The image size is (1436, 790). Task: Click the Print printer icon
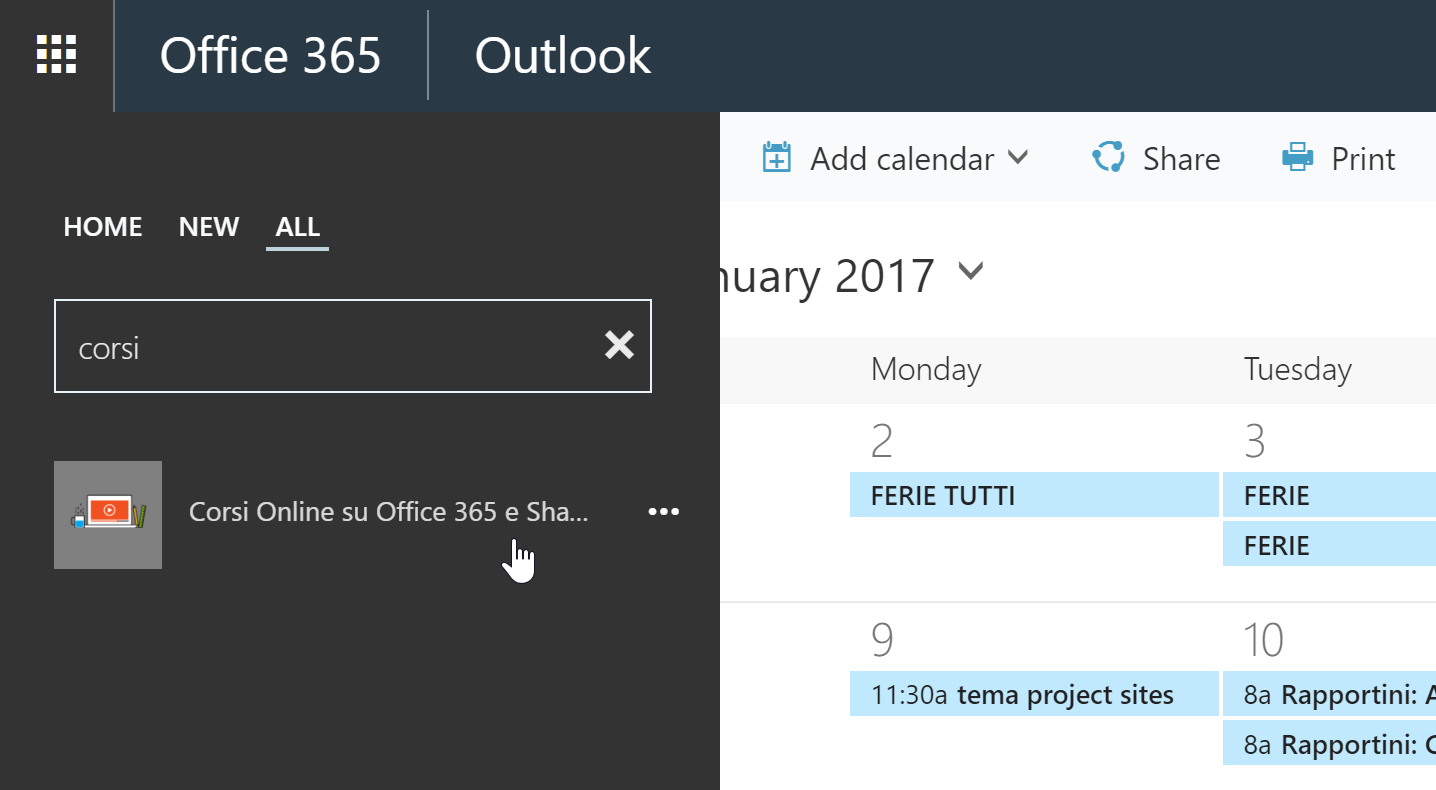point(1298,158)
